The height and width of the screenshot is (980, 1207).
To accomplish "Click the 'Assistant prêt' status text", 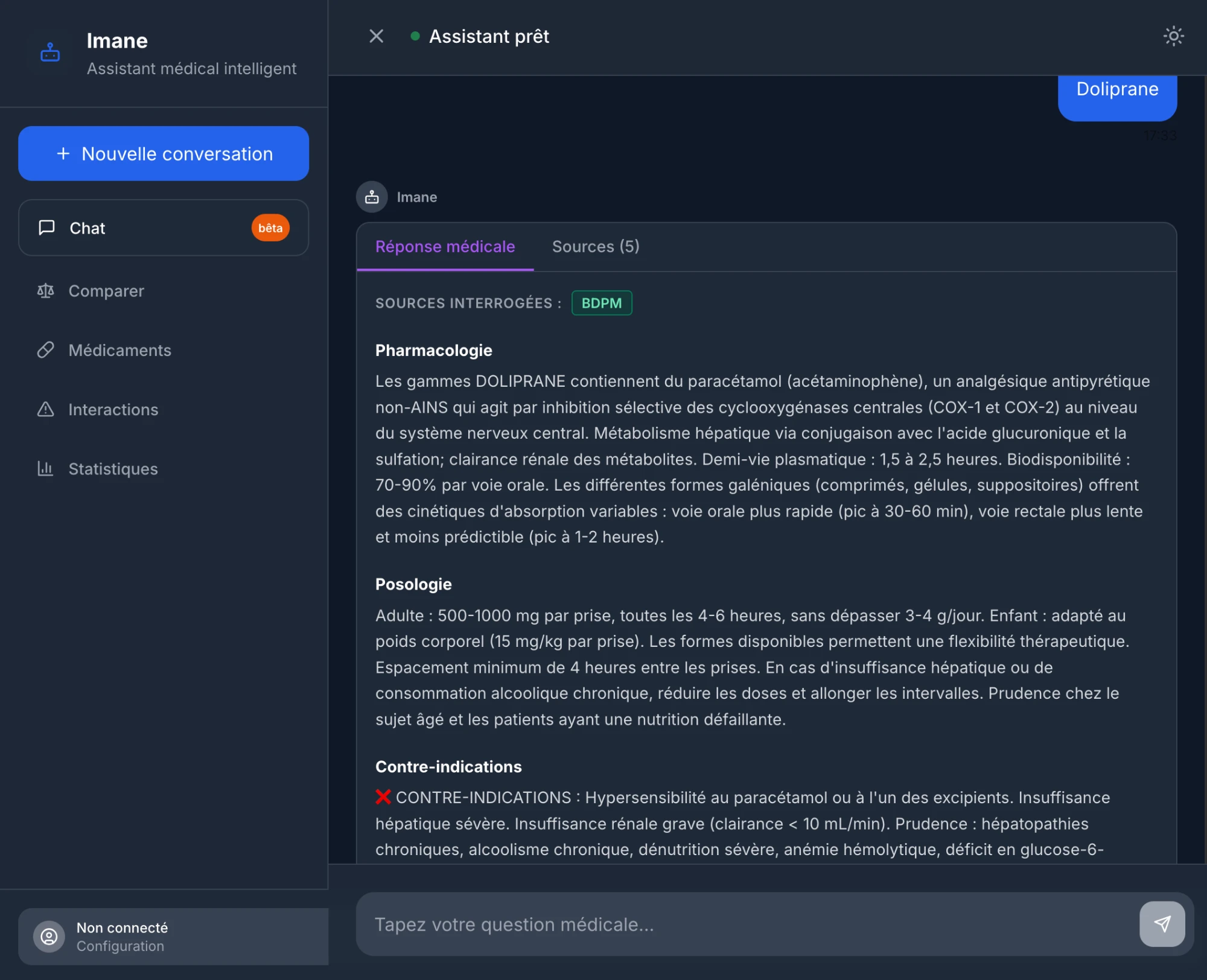I will (489, 36).
